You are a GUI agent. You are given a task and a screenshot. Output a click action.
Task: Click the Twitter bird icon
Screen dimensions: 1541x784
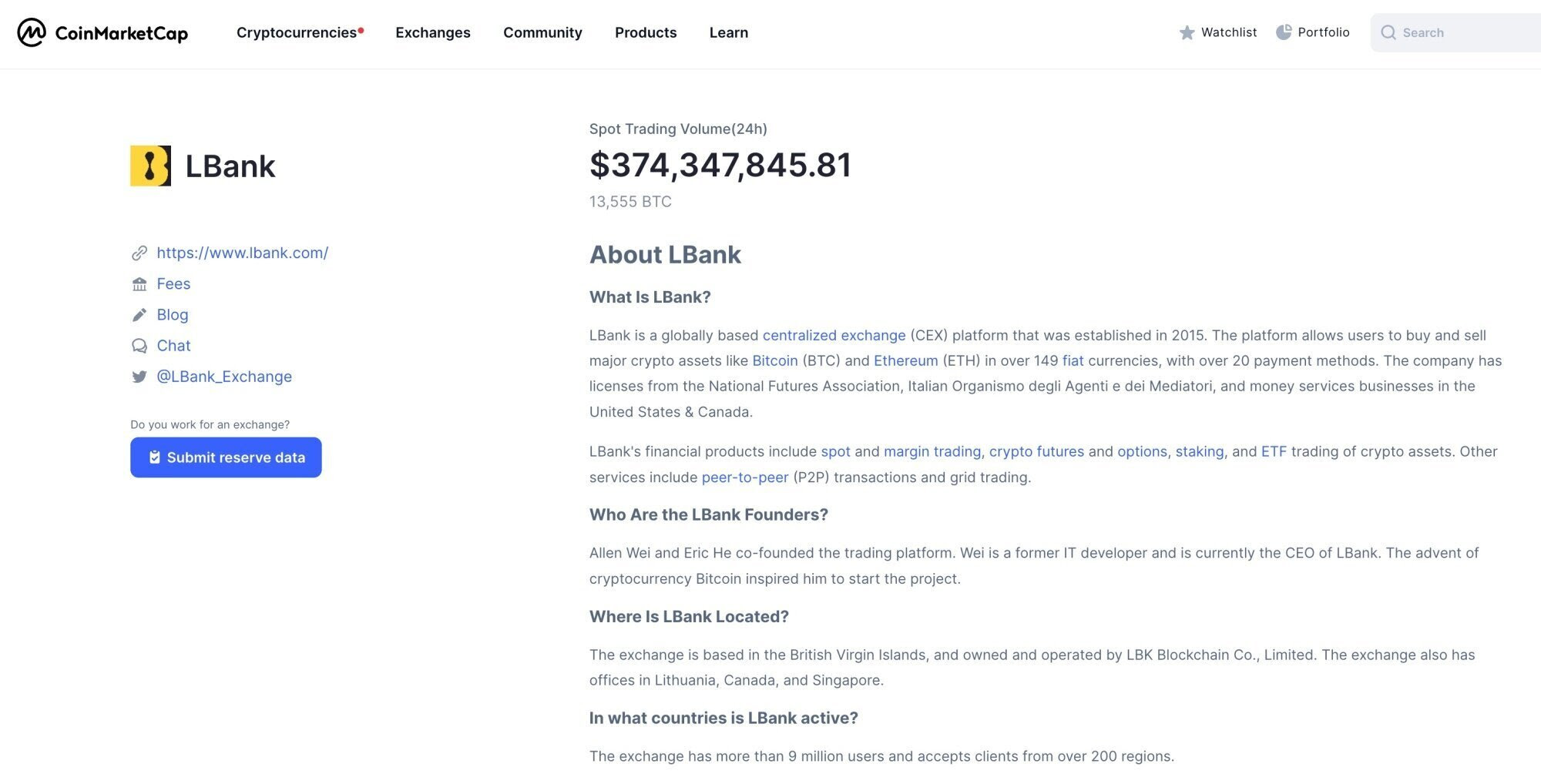[139, 377]
